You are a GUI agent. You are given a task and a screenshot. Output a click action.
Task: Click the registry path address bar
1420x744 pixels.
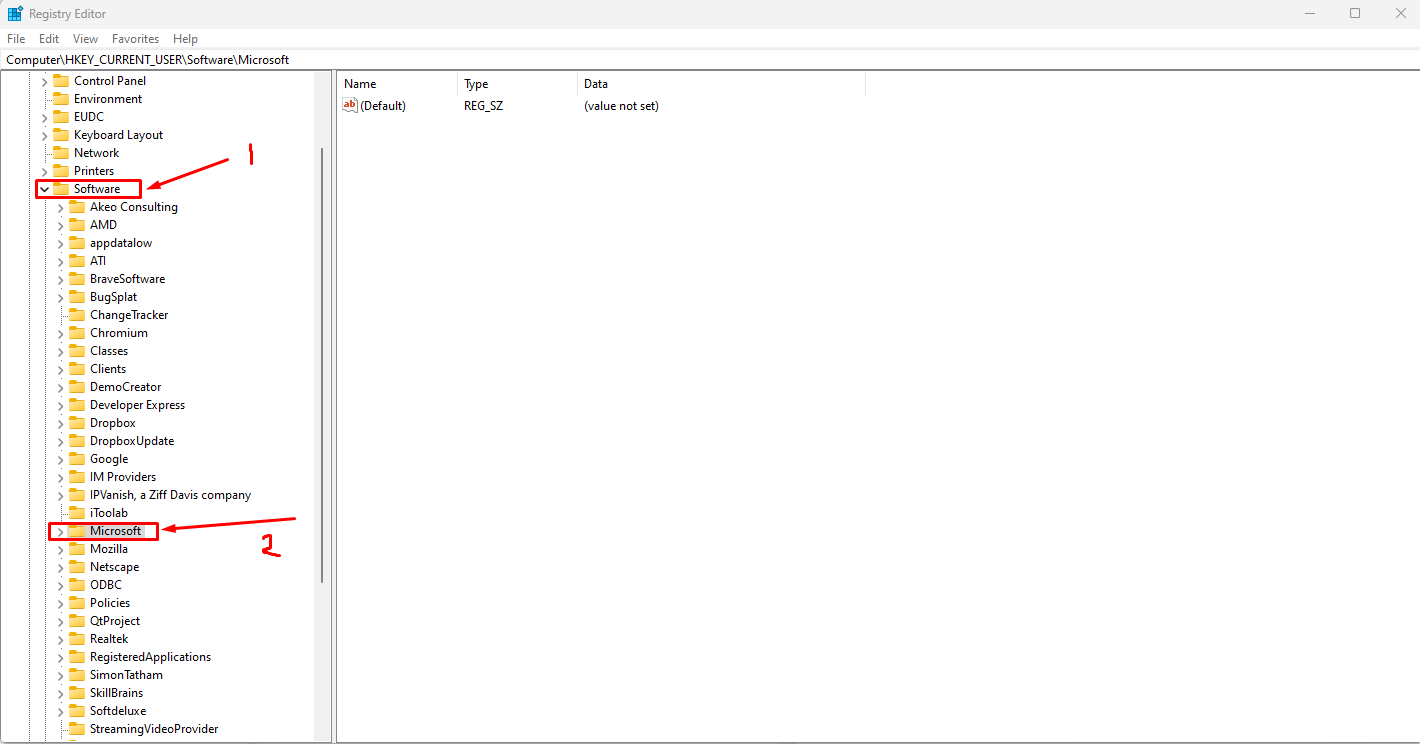[x=710, y=60]
